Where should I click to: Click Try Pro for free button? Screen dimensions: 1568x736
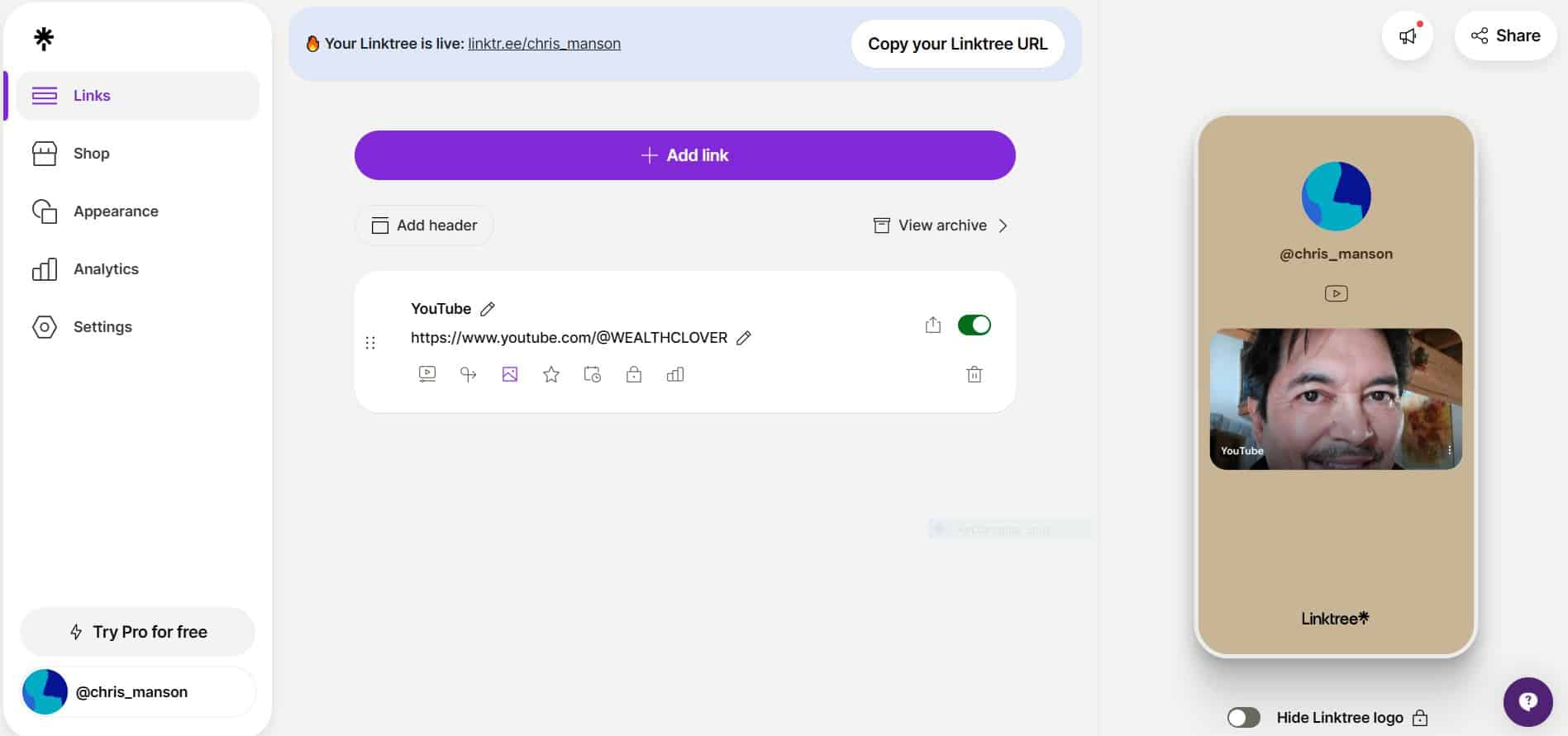[x=137, y=632]
